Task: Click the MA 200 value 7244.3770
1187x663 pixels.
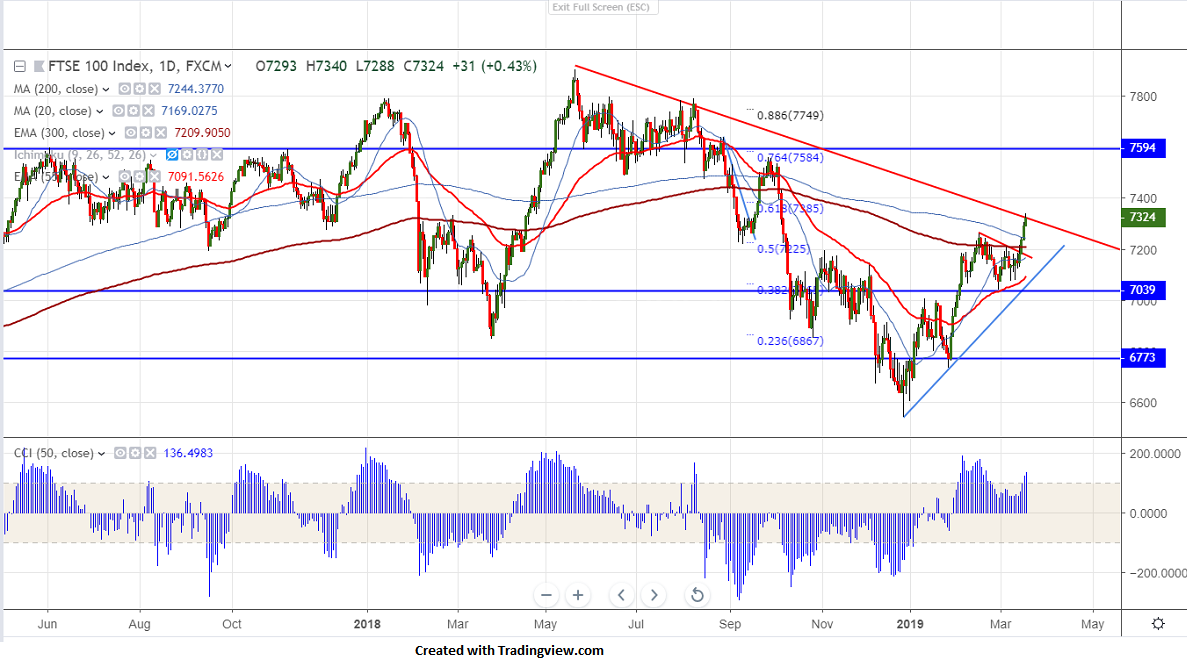Action: pyautogui.click(x=195, y=89)
